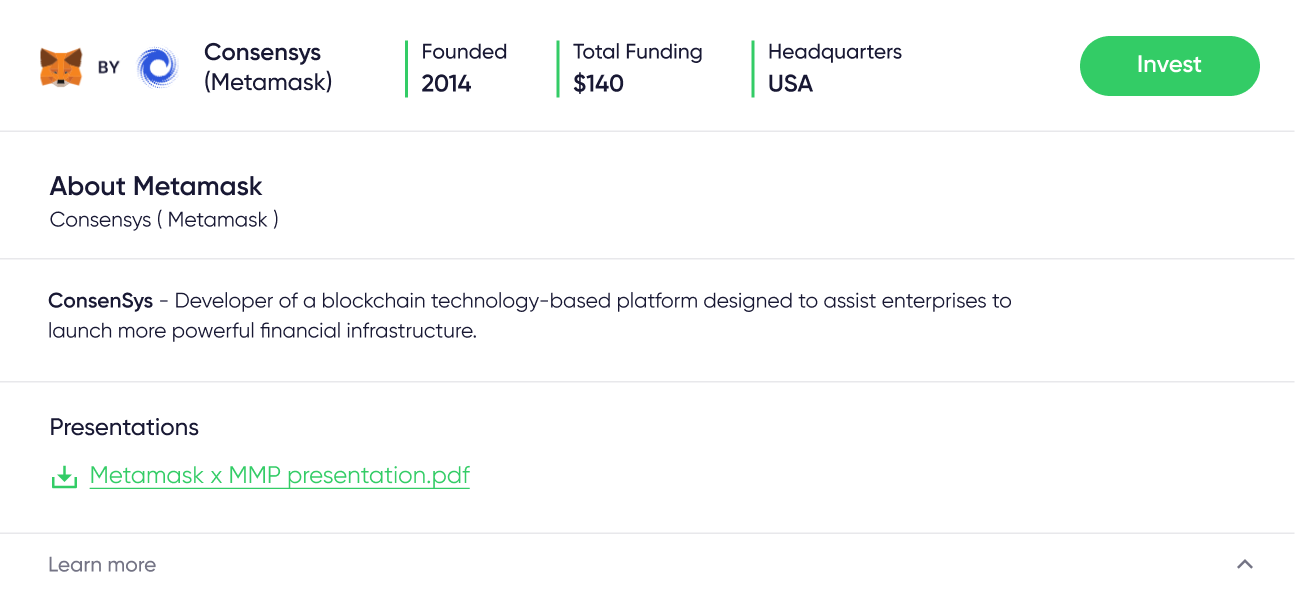
Task: Click the green bar next to Headquarters
Action: (x=751, y=68)
